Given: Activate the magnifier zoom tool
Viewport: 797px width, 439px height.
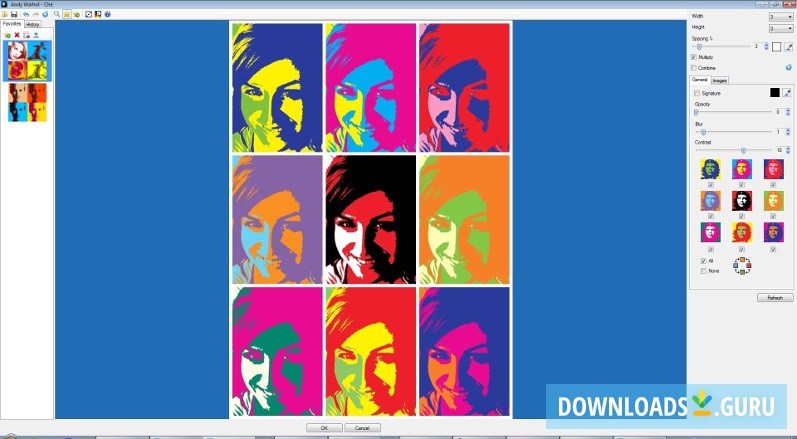Looking at the screenshot, I should coord(57,14).
